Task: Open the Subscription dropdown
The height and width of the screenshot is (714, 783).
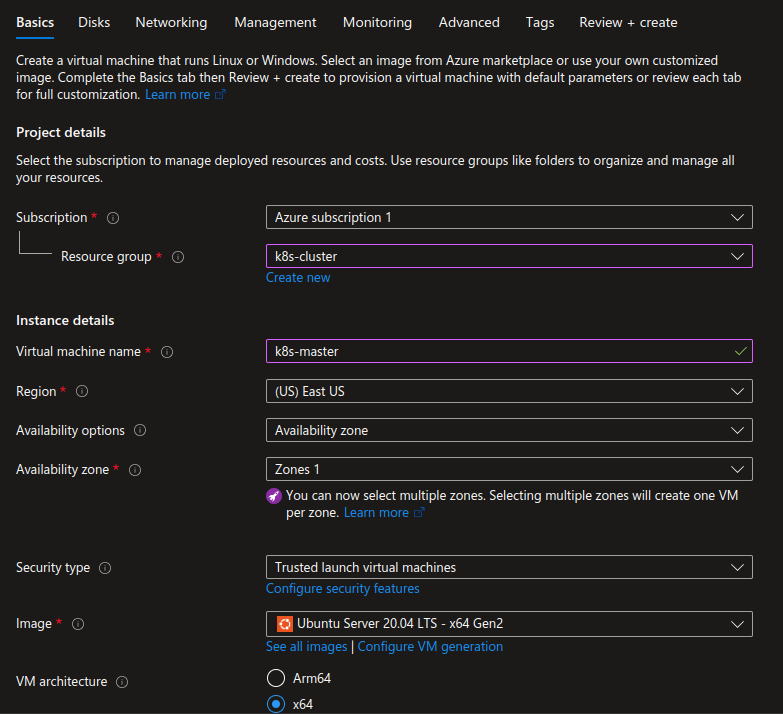Action: pyautogui.click(x=509, y=217)
